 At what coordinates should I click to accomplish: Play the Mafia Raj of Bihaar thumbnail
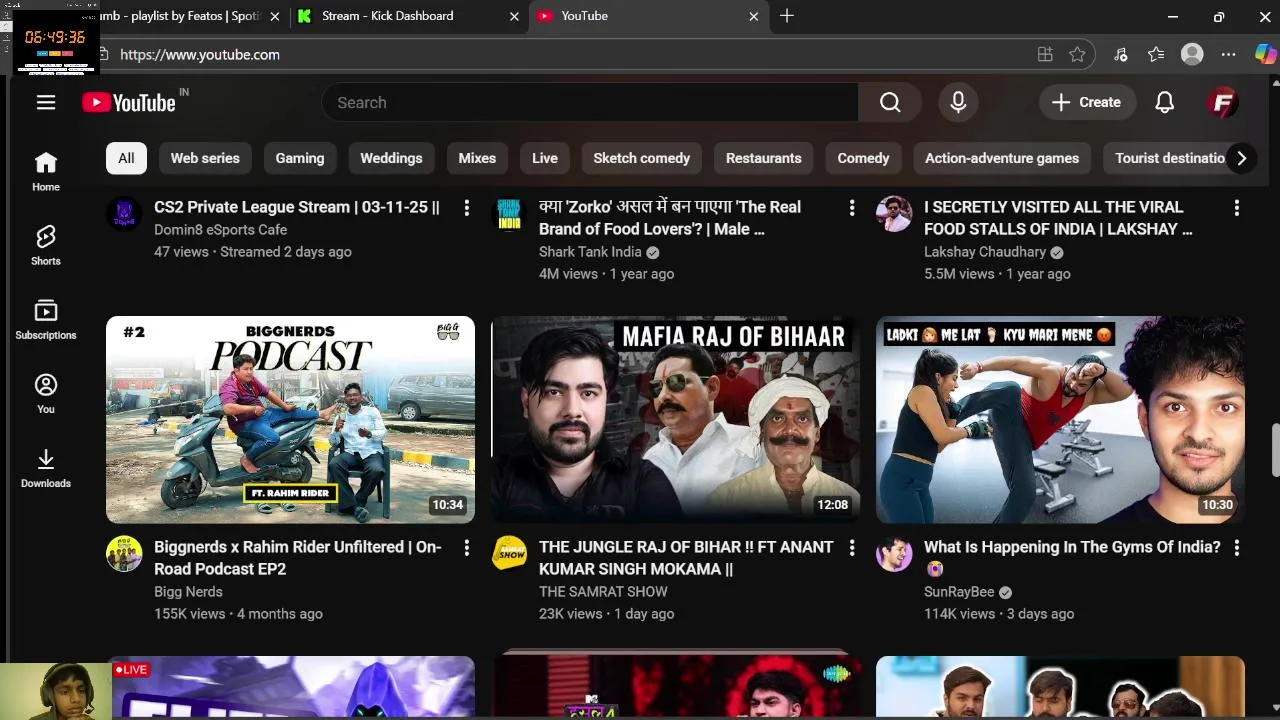[x=675, y=419]
